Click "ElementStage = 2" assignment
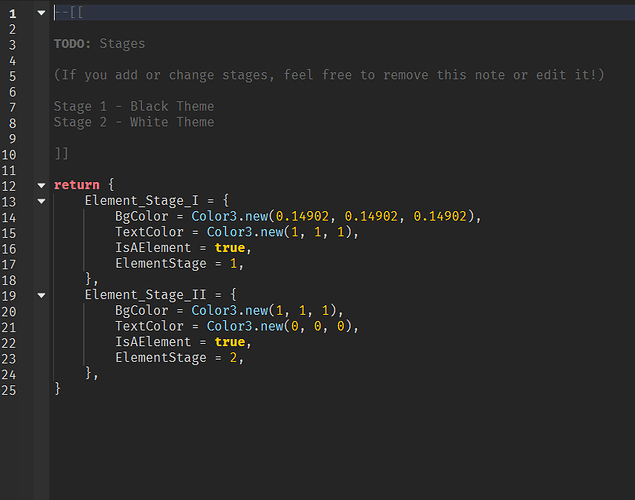 pos(179,357)
